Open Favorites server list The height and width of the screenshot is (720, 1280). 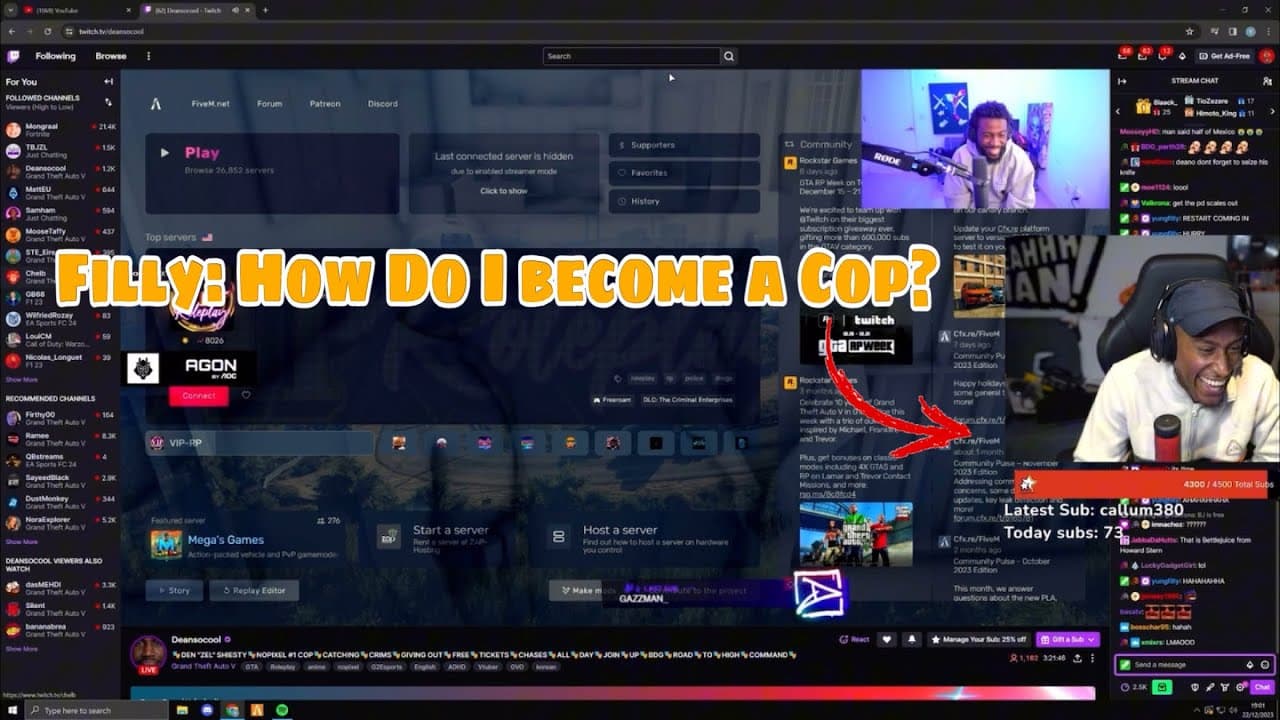click(684, 173)
